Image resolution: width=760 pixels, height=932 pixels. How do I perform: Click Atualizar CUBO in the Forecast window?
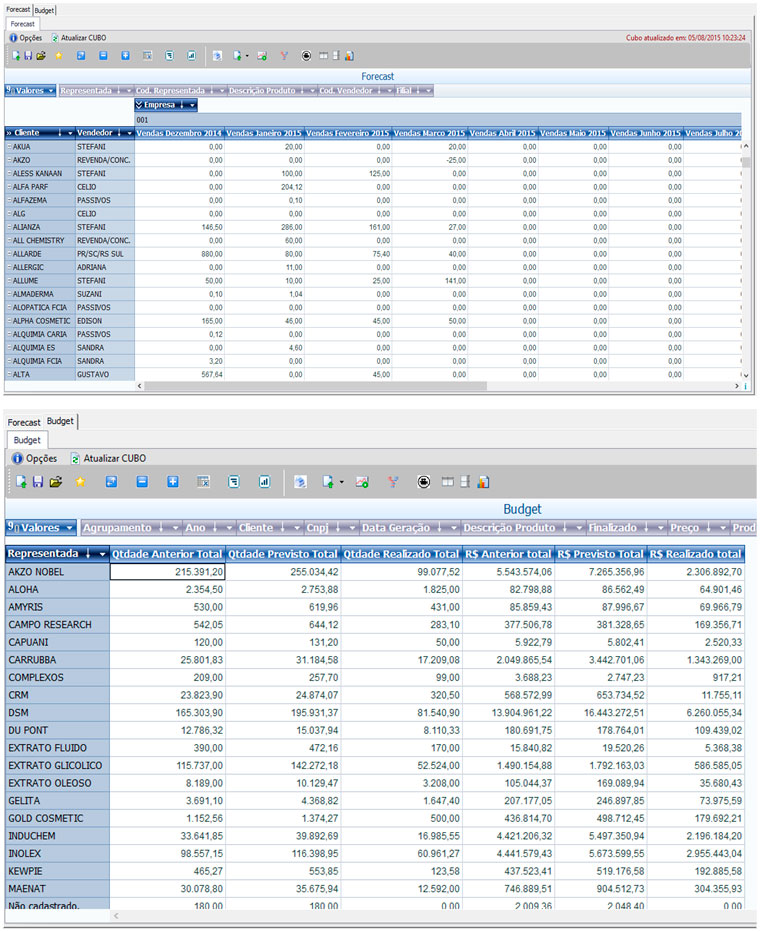pyautogui.click(x=78, y=37)
